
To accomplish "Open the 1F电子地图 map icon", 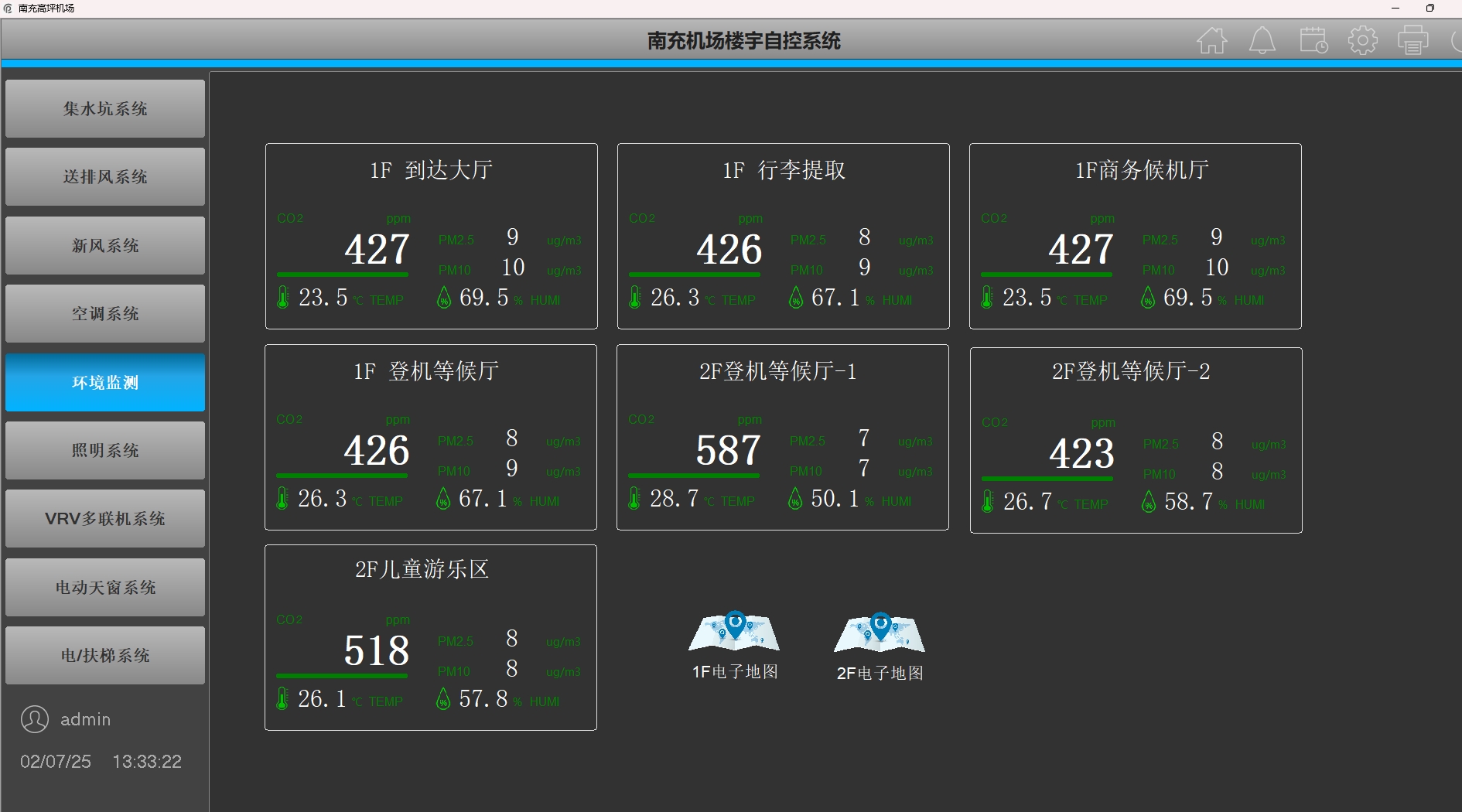I will click(734, 633).
